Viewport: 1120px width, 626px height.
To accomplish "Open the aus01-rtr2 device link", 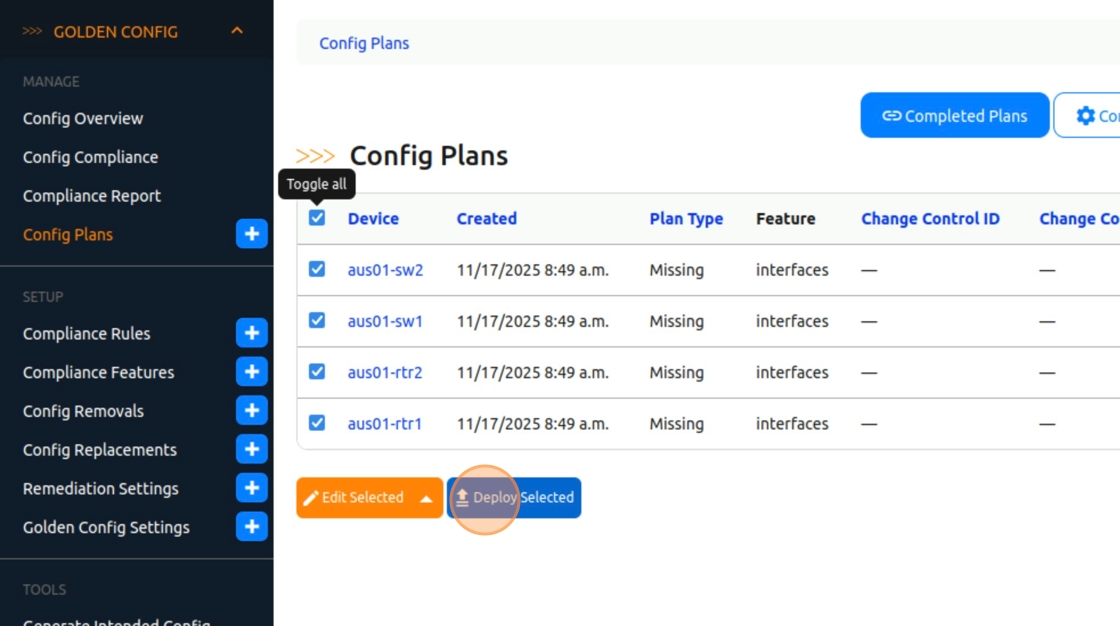I will tap(385, 372).
